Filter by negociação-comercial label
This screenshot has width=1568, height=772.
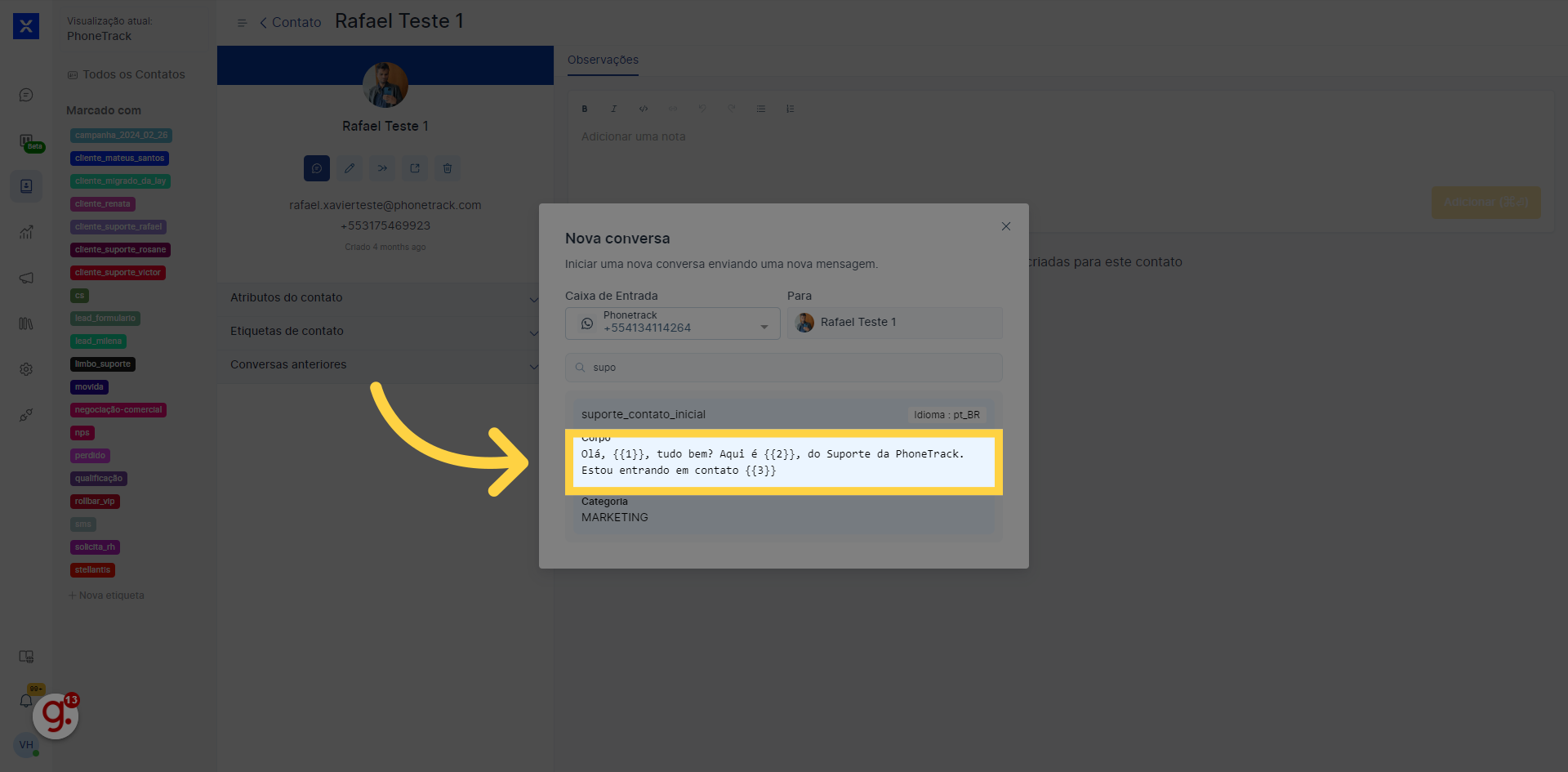point(118,410)
